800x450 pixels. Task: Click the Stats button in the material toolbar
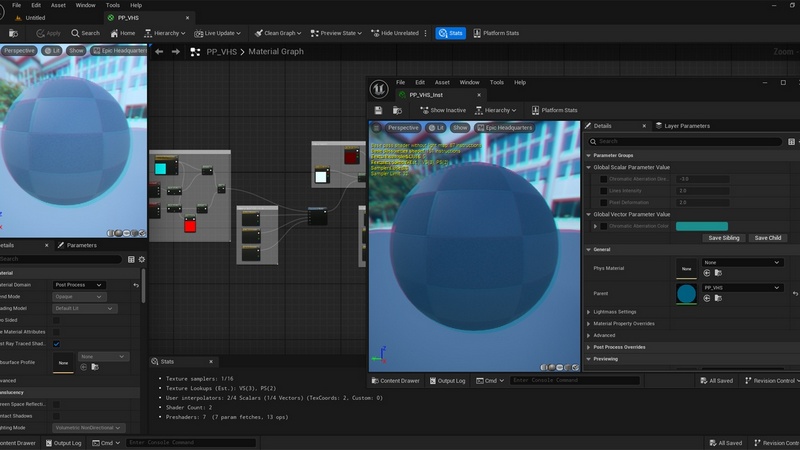(x=450, y=33)
